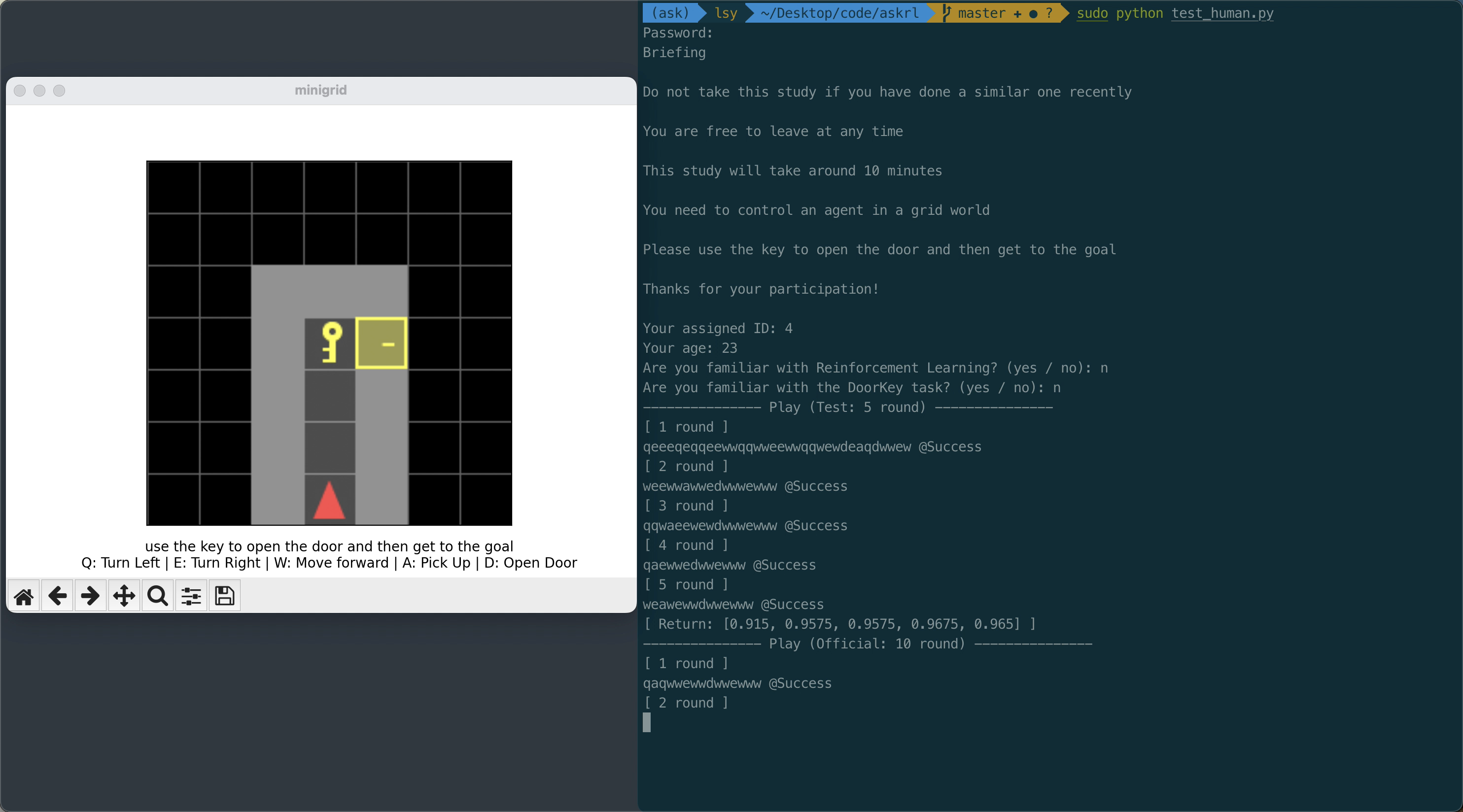The height and width of the screenshot is (812, 1463).
Task: Click the yellow key in the grid
Action: click(x=331, y=342)
